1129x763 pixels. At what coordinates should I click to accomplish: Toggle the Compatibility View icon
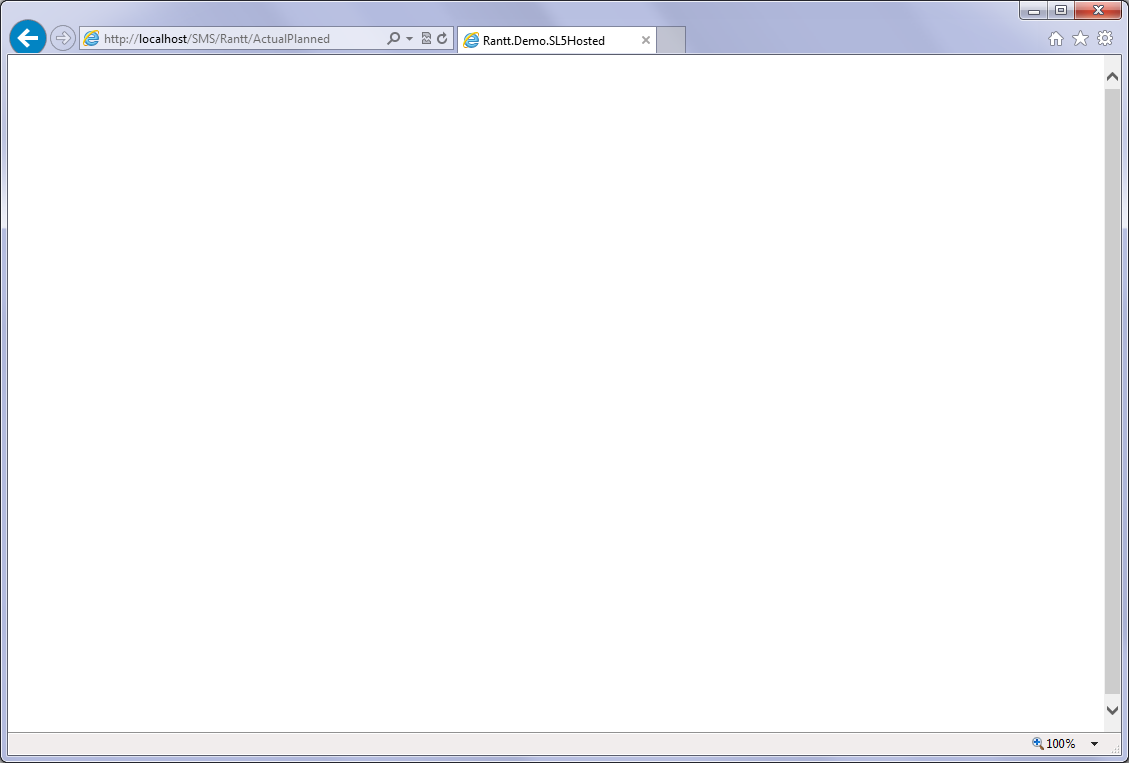[426, 39]
